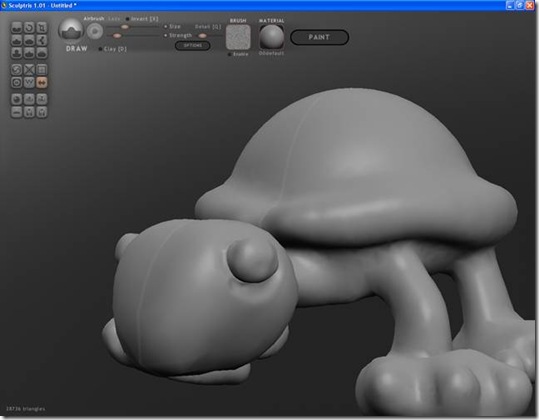Maximize the Sculptris window
Viewport: 539px width, 420px height.
pyautogui.click(x=520, y=5)
